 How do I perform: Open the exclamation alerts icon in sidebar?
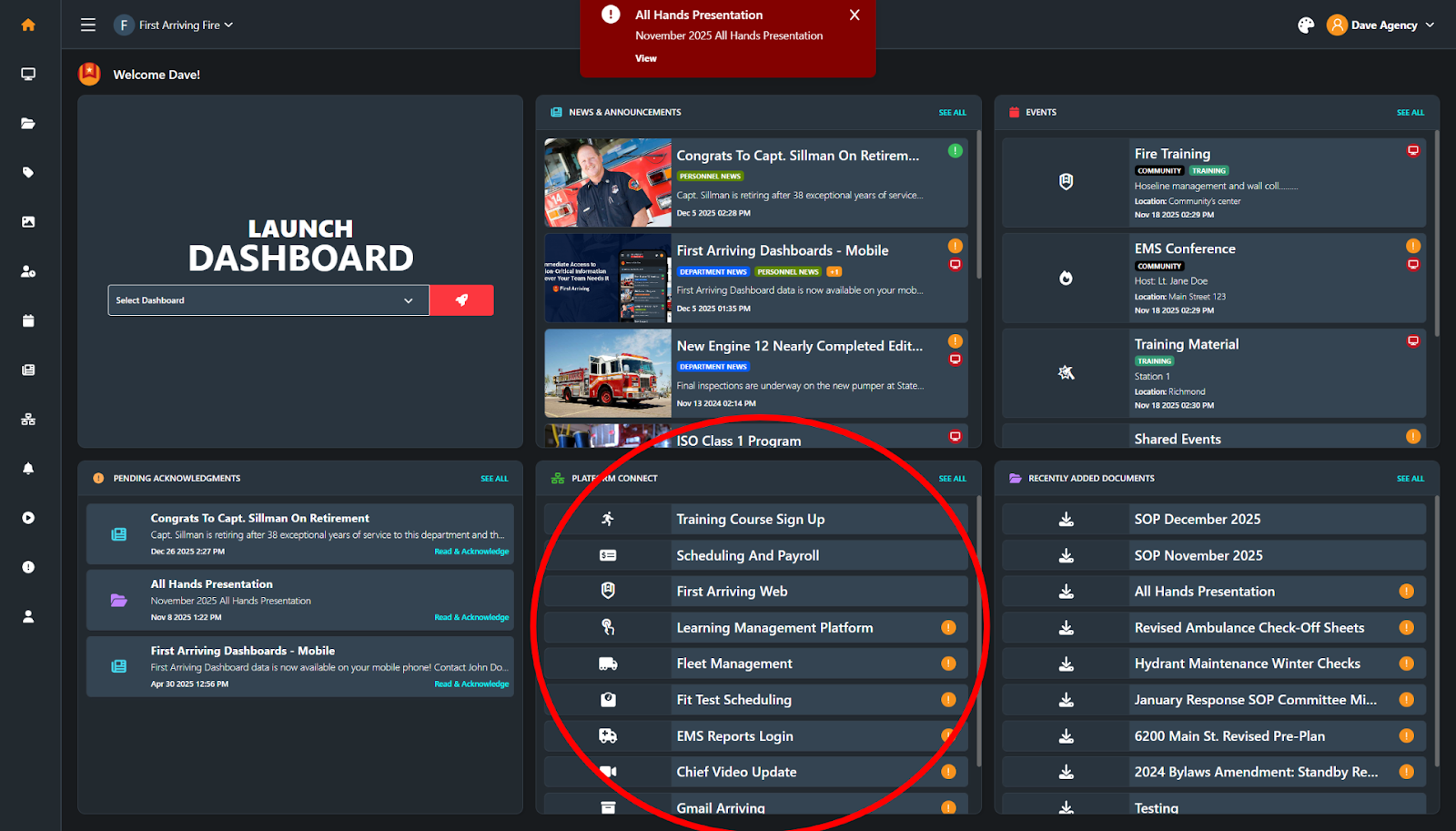tap(28, 567)
